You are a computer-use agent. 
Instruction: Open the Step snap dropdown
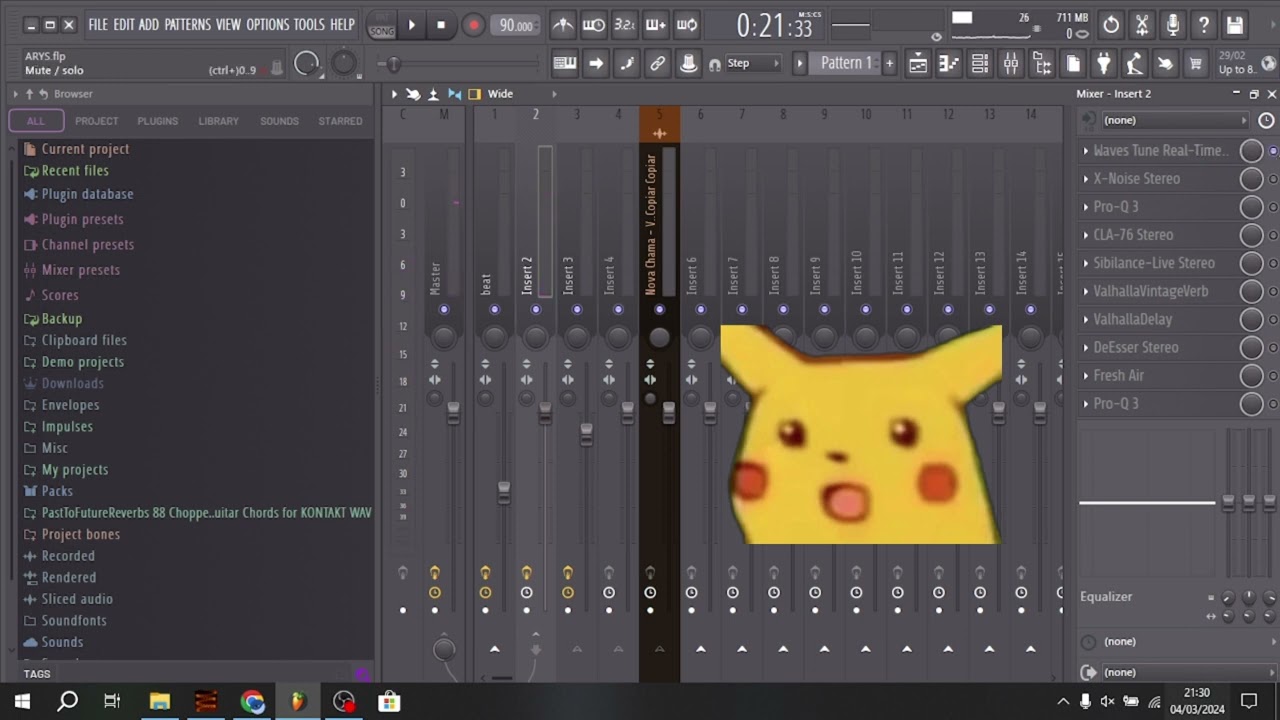click(753, 63)
